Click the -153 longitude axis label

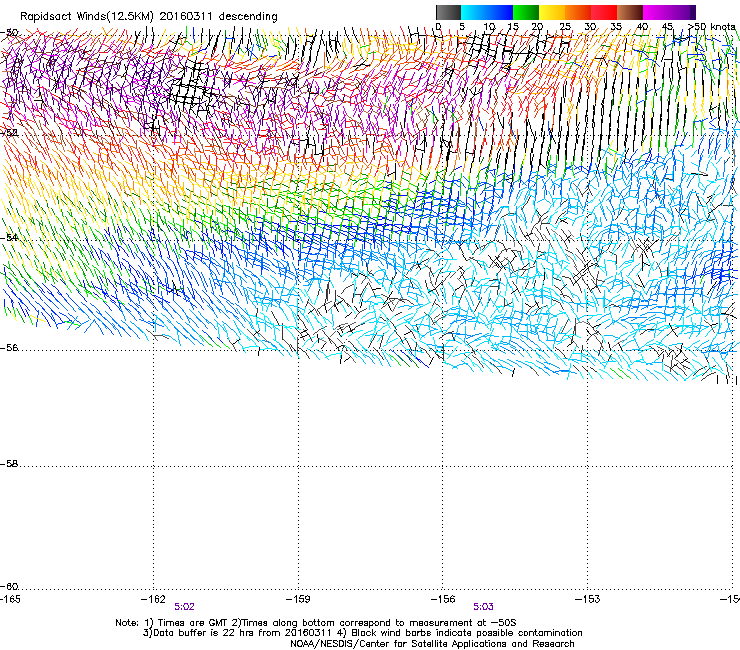[x=588, y=599]
